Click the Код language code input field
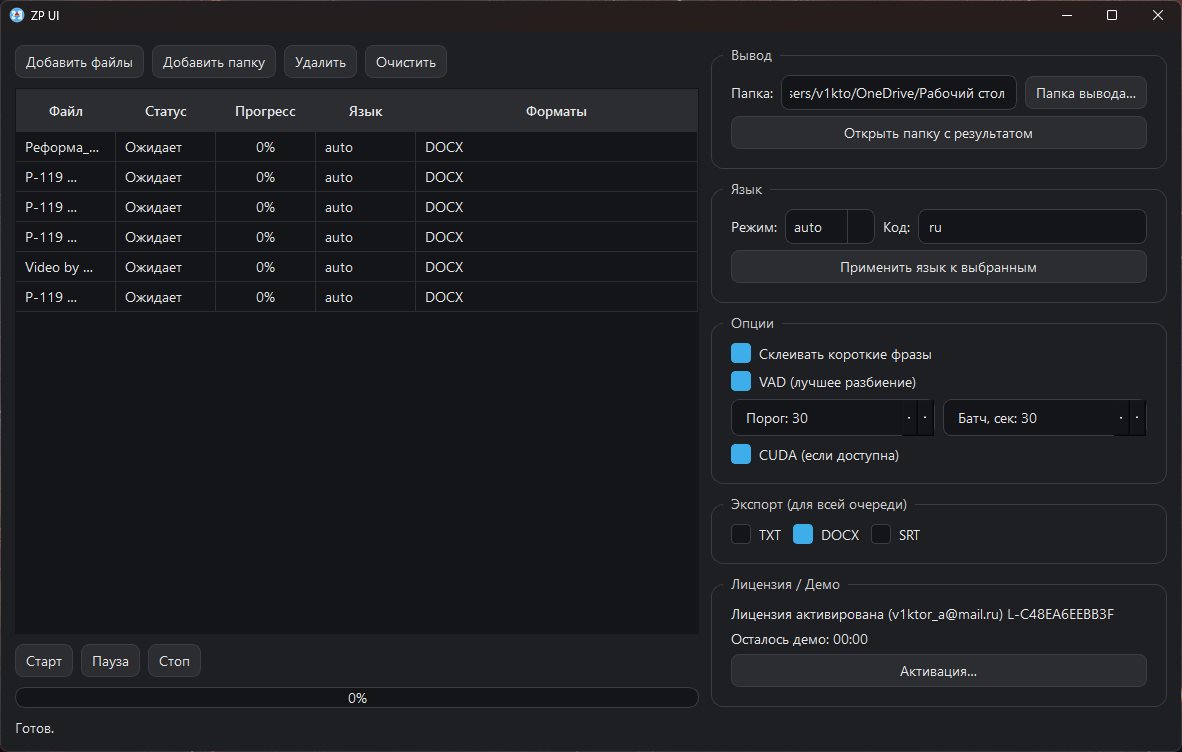Screen dimensions: 1182x752 point(1031,227)
